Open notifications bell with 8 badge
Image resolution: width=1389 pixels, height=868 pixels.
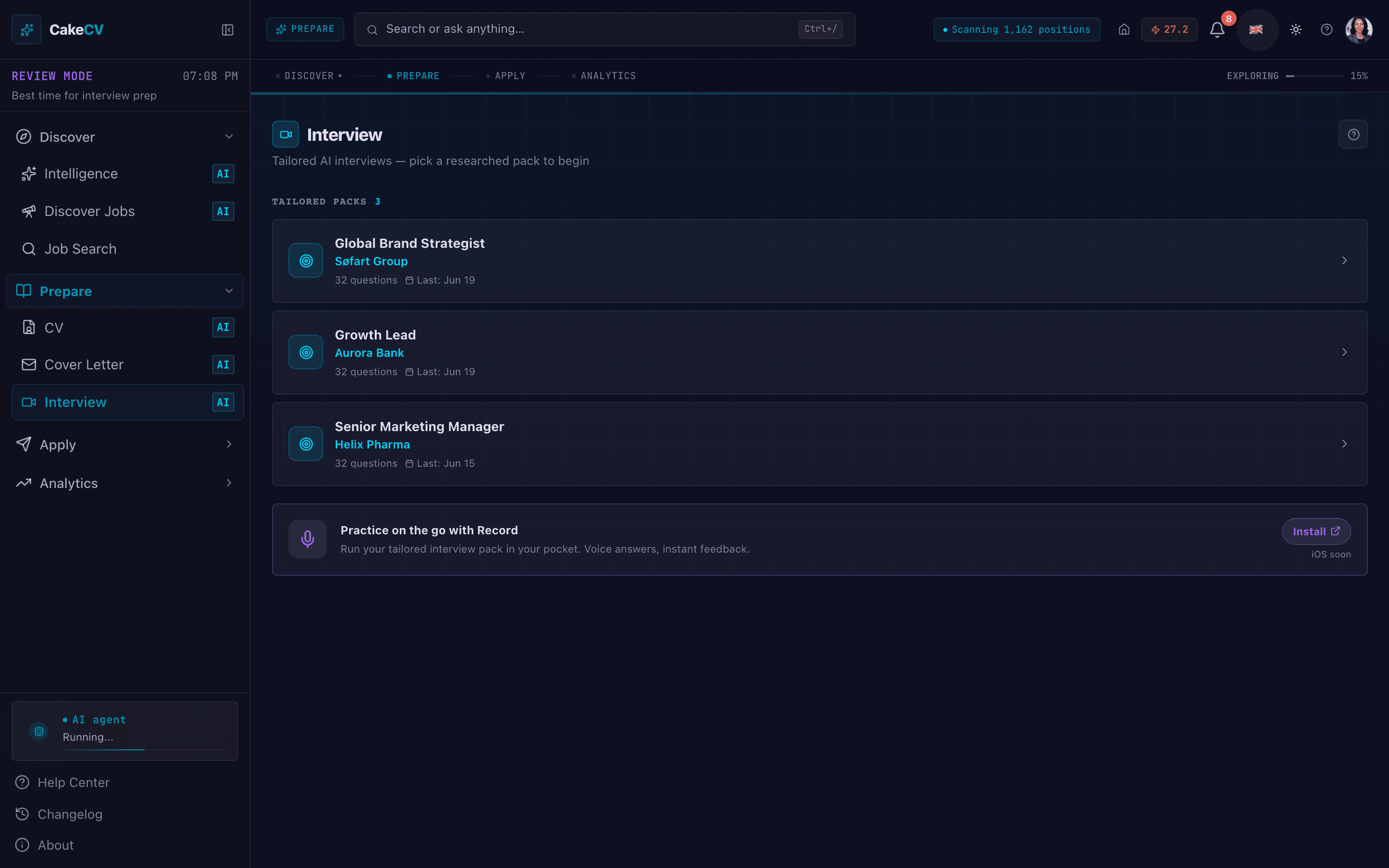pos(1217,29)
